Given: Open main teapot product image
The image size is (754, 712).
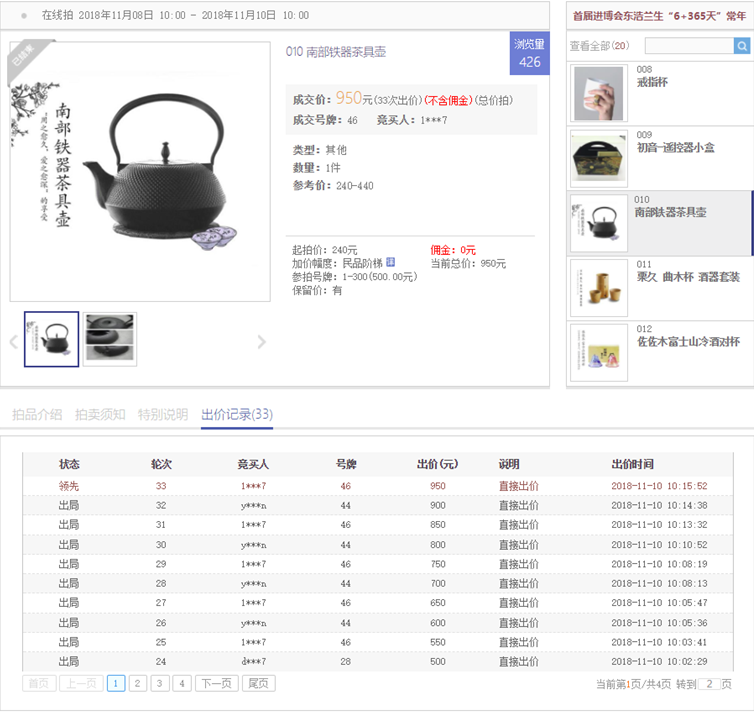Looking at the screenshot, I should (x=140, y=172).
